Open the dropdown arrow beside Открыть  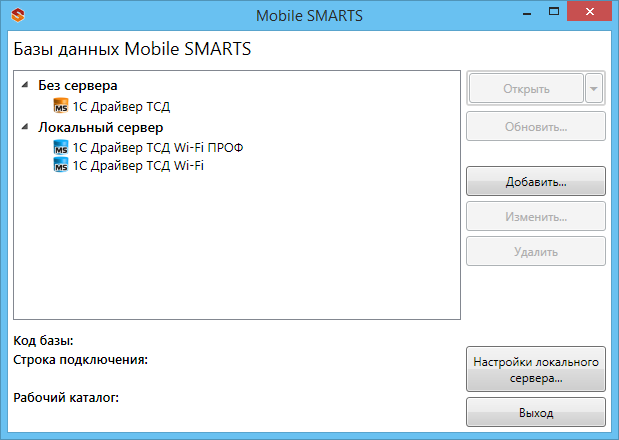[594, 88]
